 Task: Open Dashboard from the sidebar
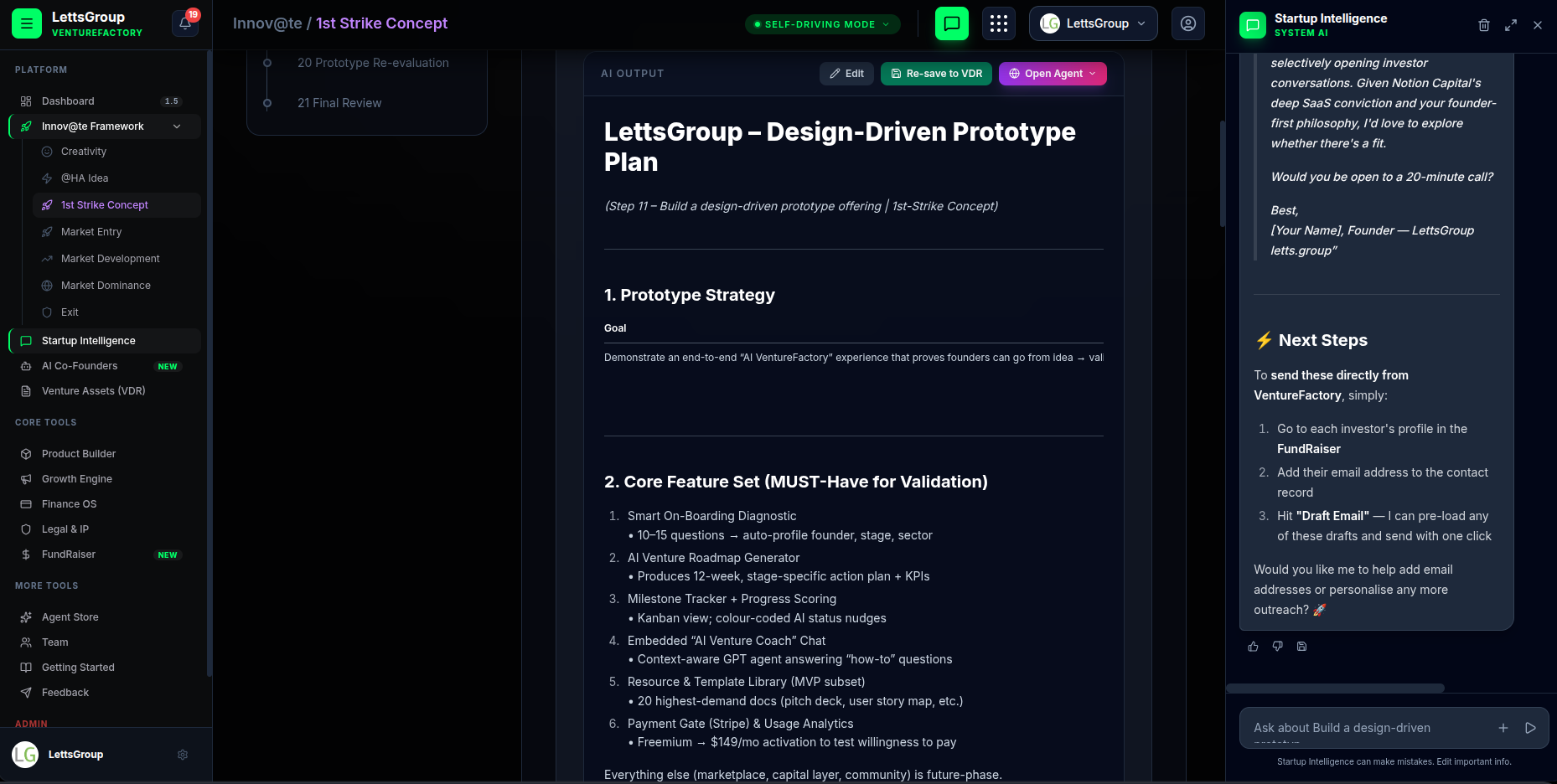click(105, 101)
